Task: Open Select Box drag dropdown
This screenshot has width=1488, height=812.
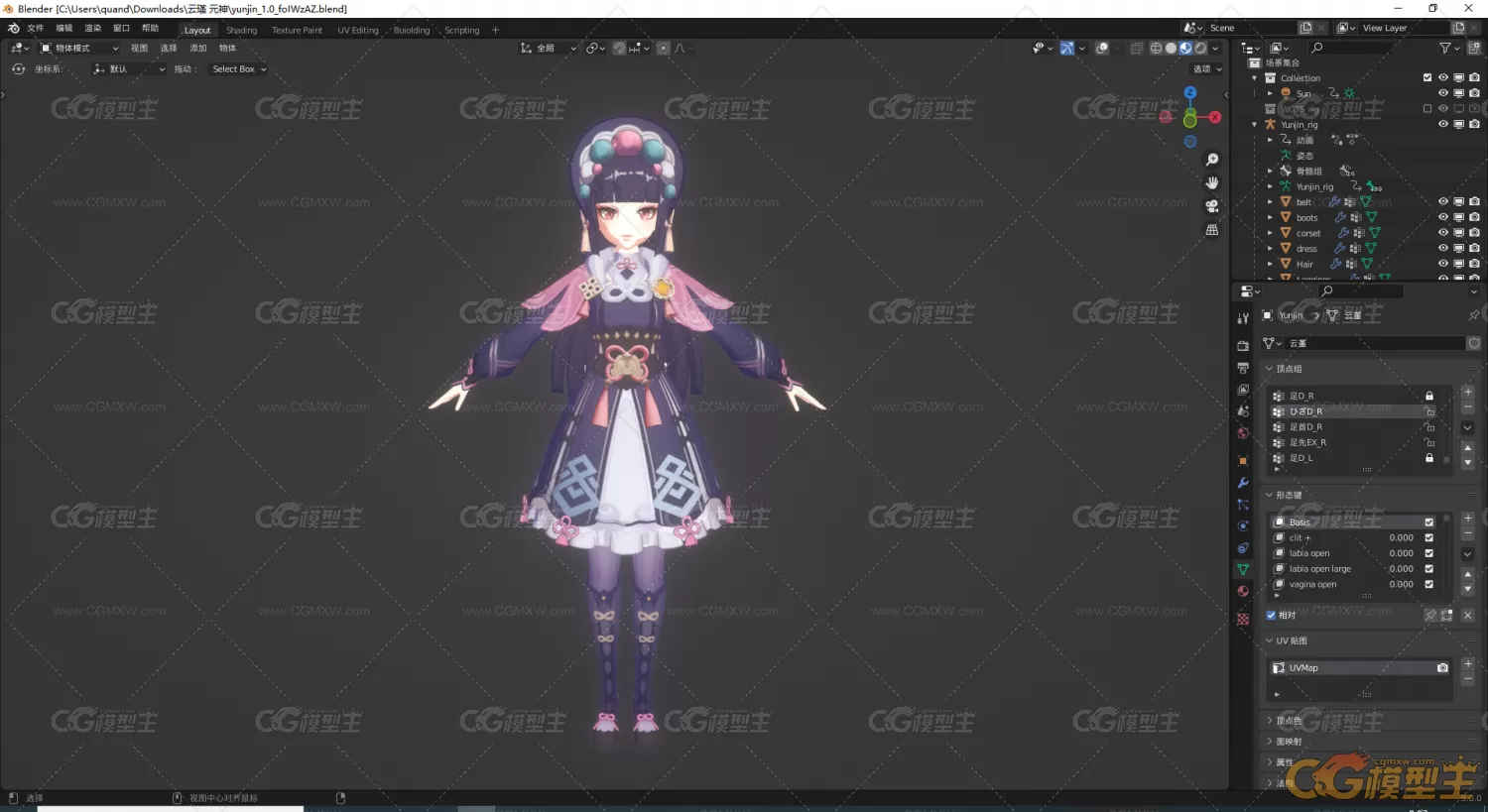Action: click(x=238, y=69)
